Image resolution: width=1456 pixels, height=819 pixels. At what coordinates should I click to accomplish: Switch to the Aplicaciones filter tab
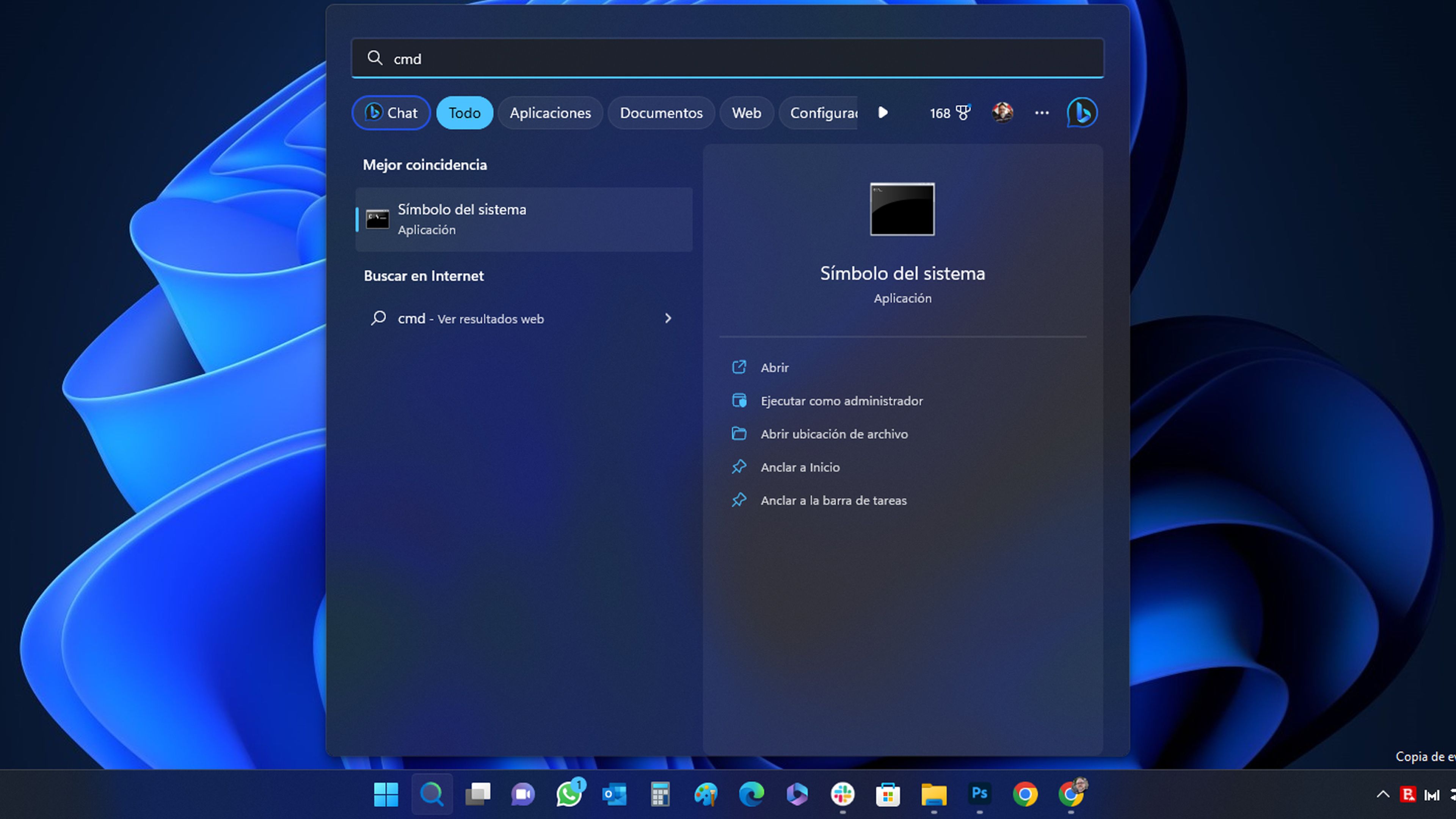(x=550, y=113)
